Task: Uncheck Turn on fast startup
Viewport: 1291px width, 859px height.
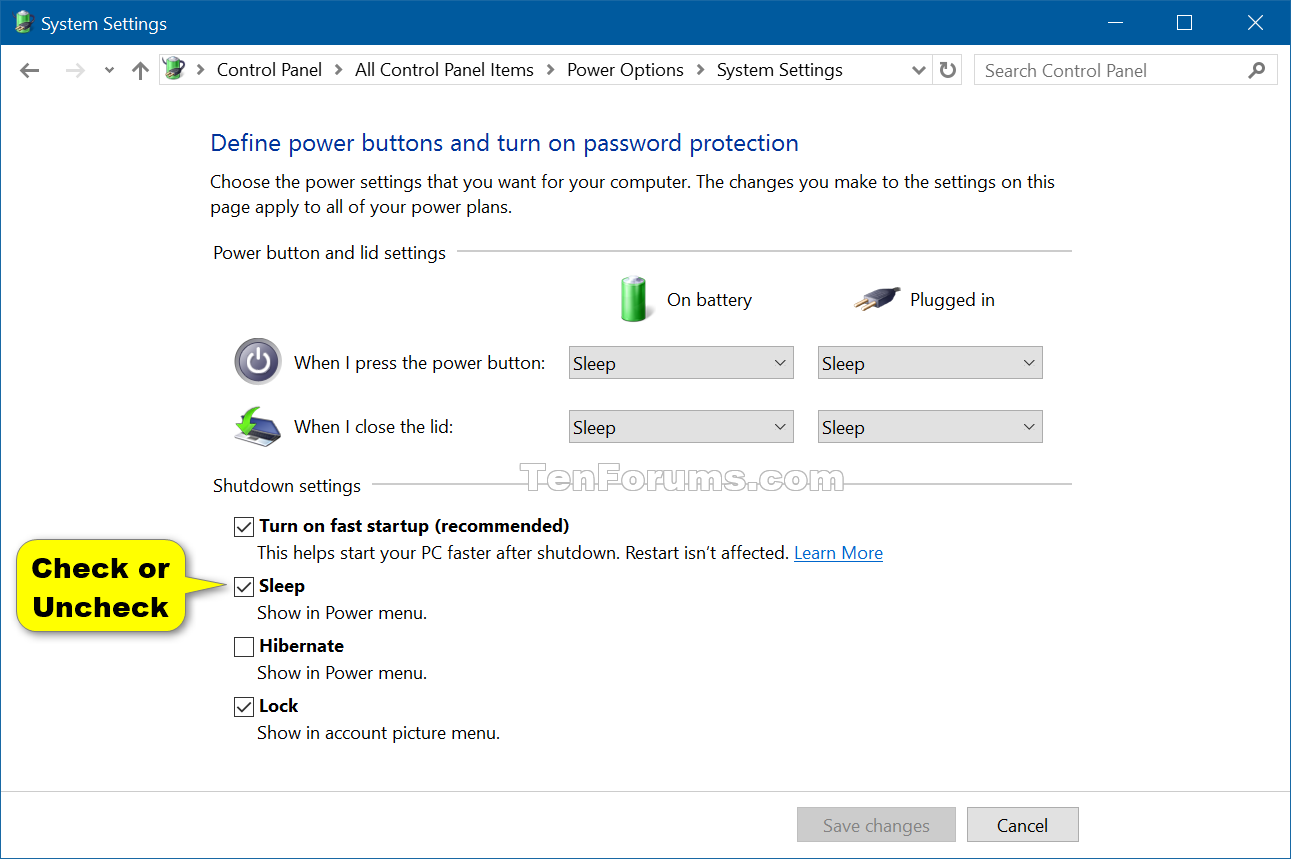Action: pos(243,526)
